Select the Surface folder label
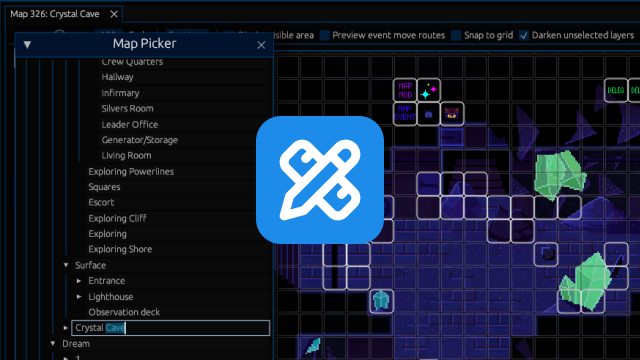640x360 pixels. (x=91, y=265)
